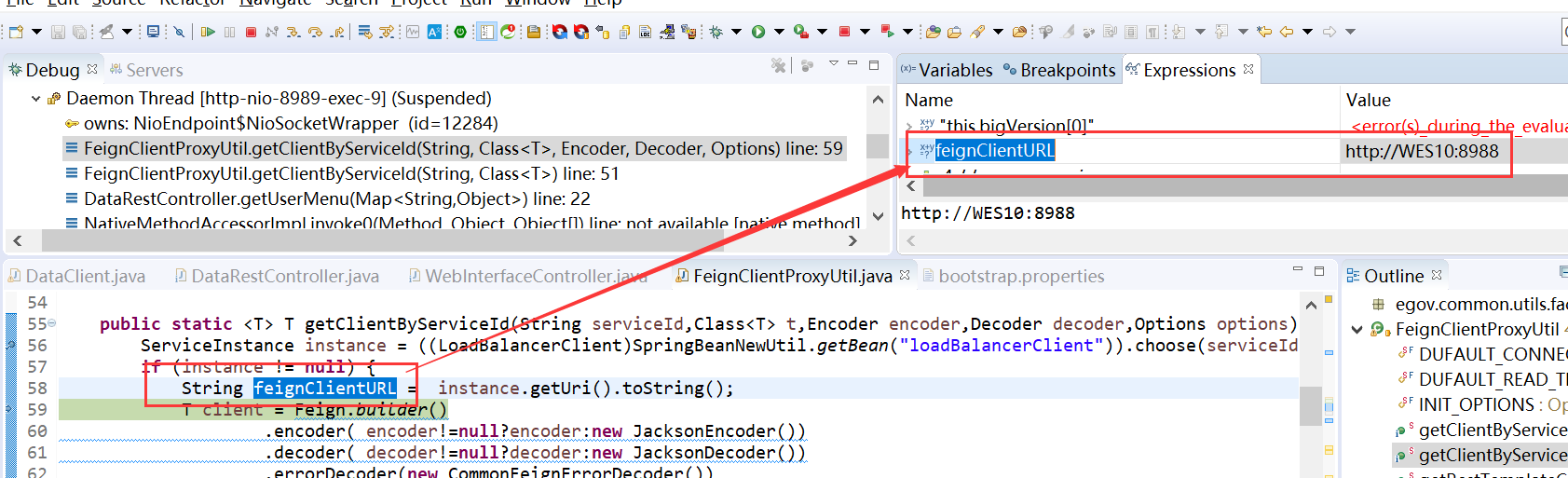
Task: Toggle the pressed line-number page icon
Action: [485, 32]
